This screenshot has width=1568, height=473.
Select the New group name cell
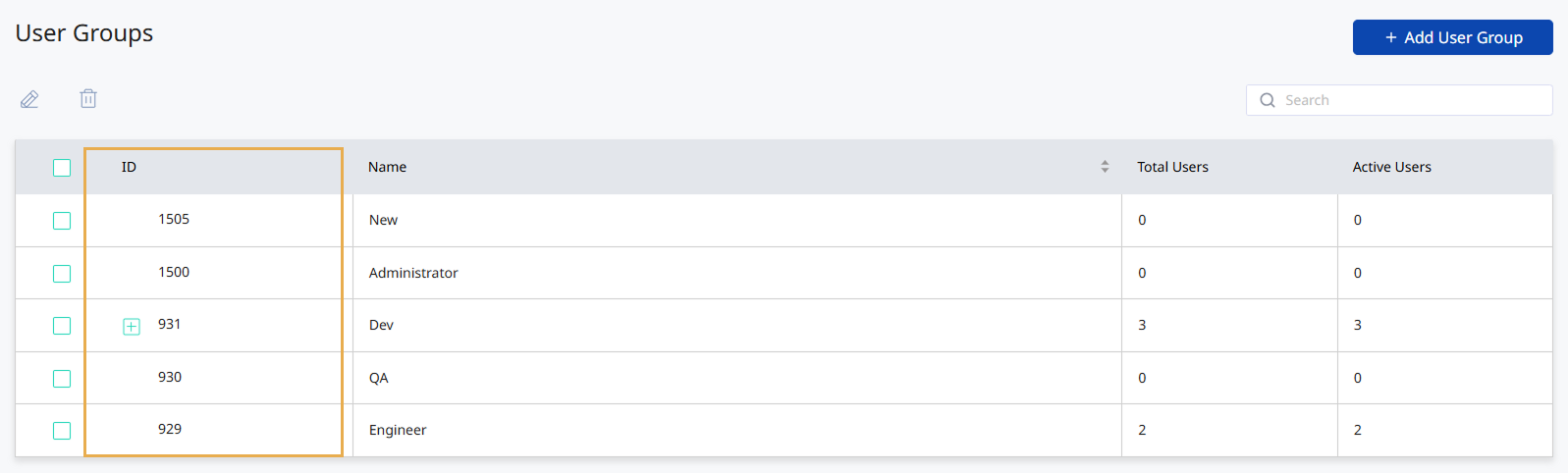(x=383, y=220)
